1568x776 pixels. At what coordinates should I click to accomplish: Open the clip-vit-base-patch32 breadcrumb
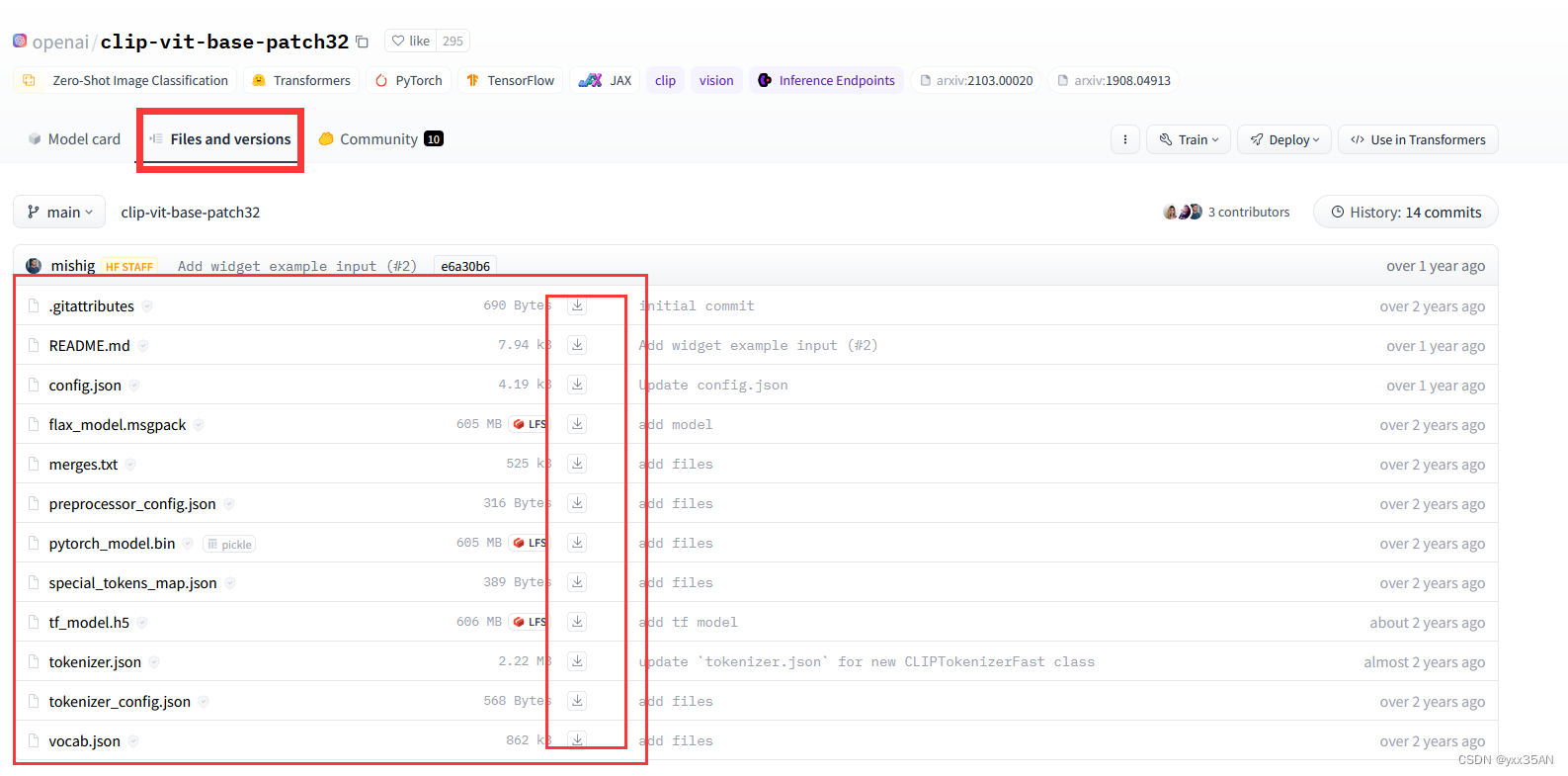[191, 212]
